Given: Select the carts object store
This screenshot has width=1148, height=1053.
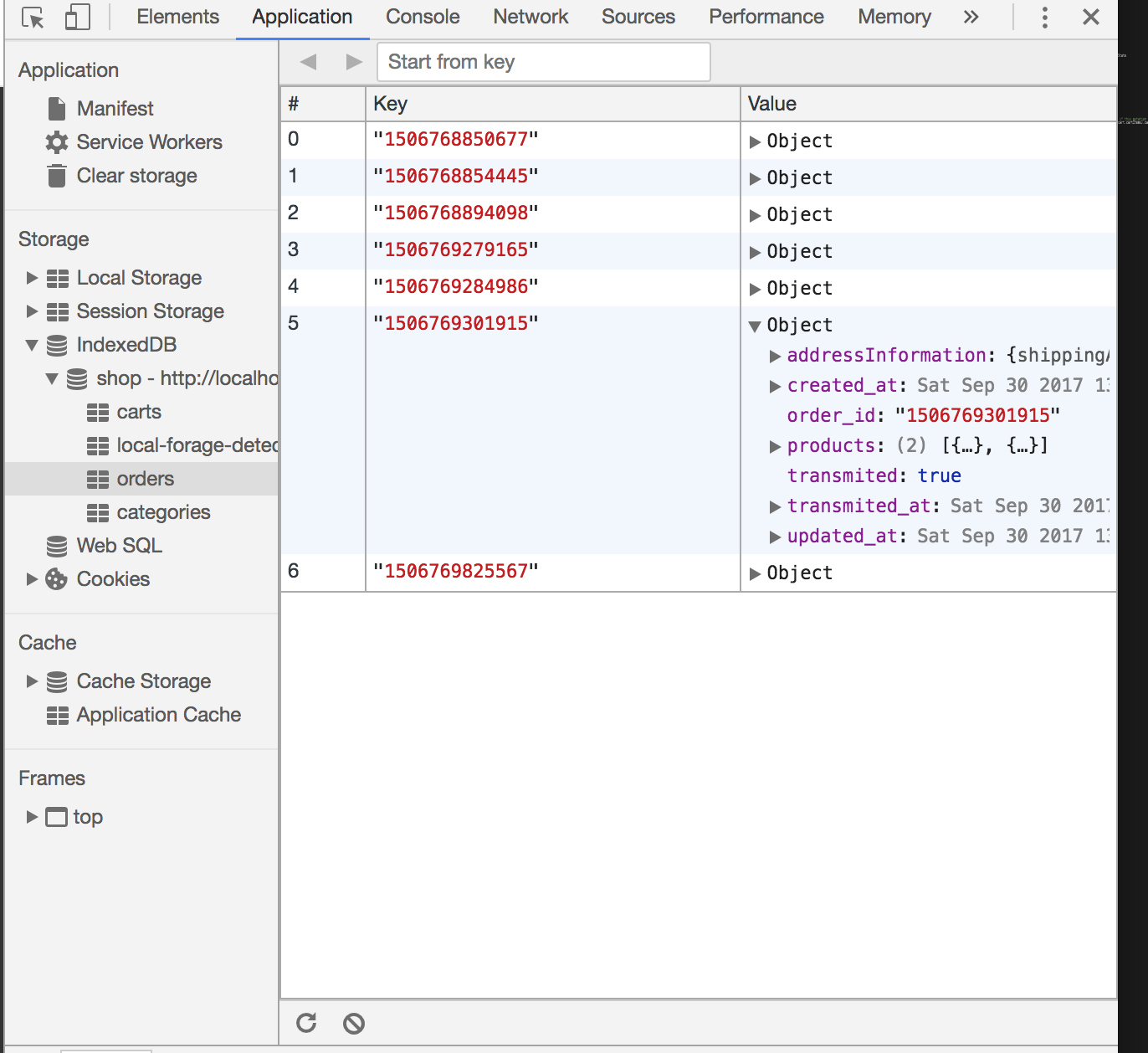Looking at the screenshot, I should point(138,412).
